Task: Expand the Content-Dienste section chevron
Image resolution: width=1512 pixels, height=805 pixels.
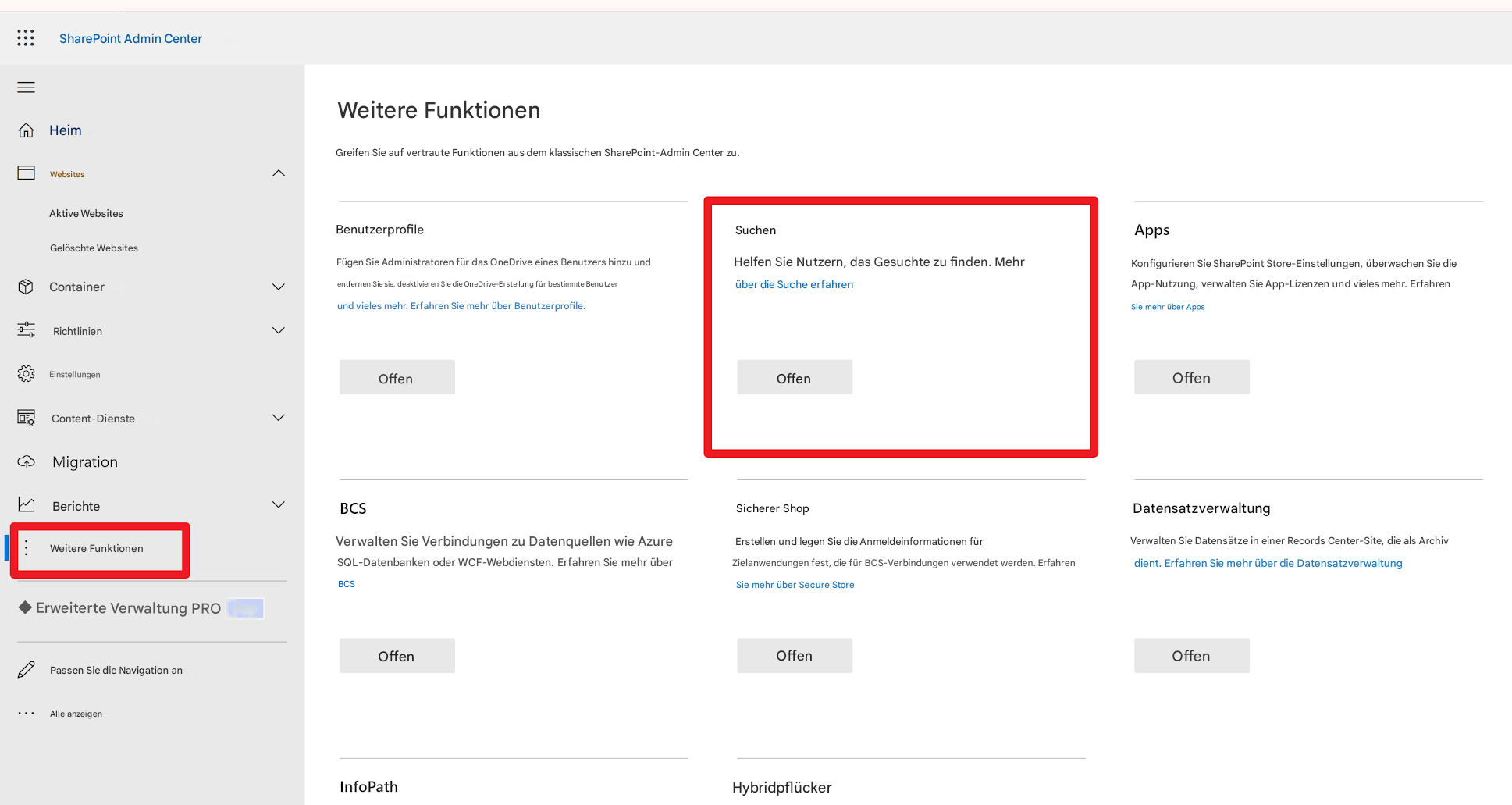Action: coord(279,418)
